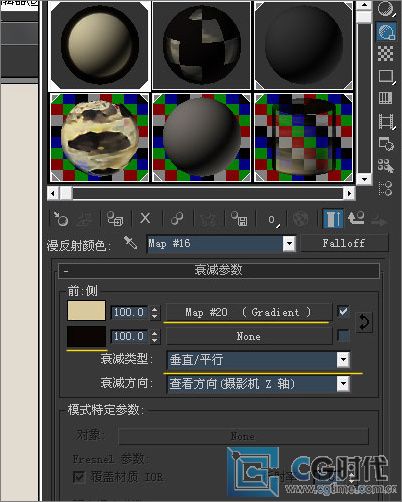Click the black side color swatch

pos(87,336)
